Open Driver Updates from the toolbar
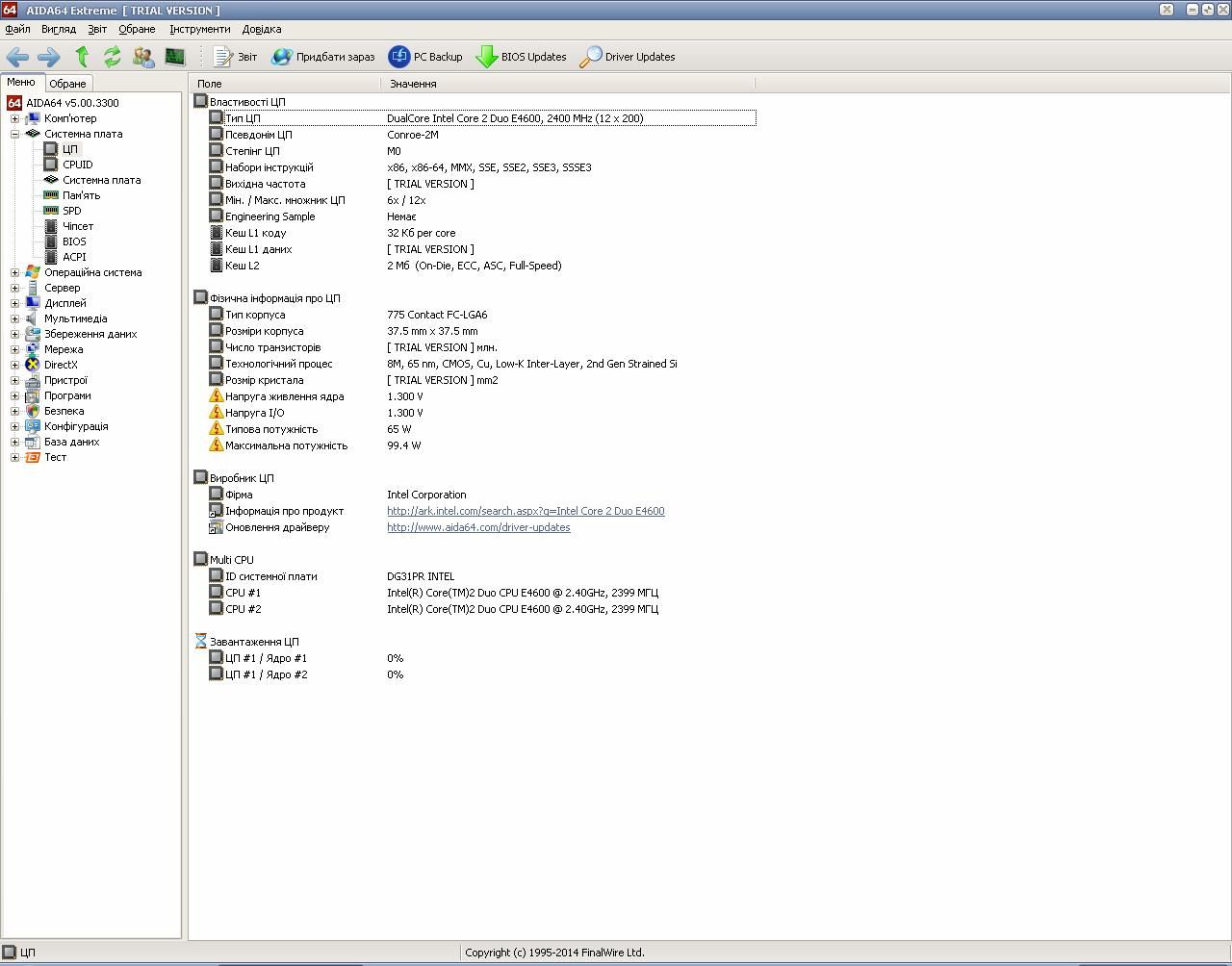Screen dimensions: 1232x966 pyautogui.click(x=628, y=57)
